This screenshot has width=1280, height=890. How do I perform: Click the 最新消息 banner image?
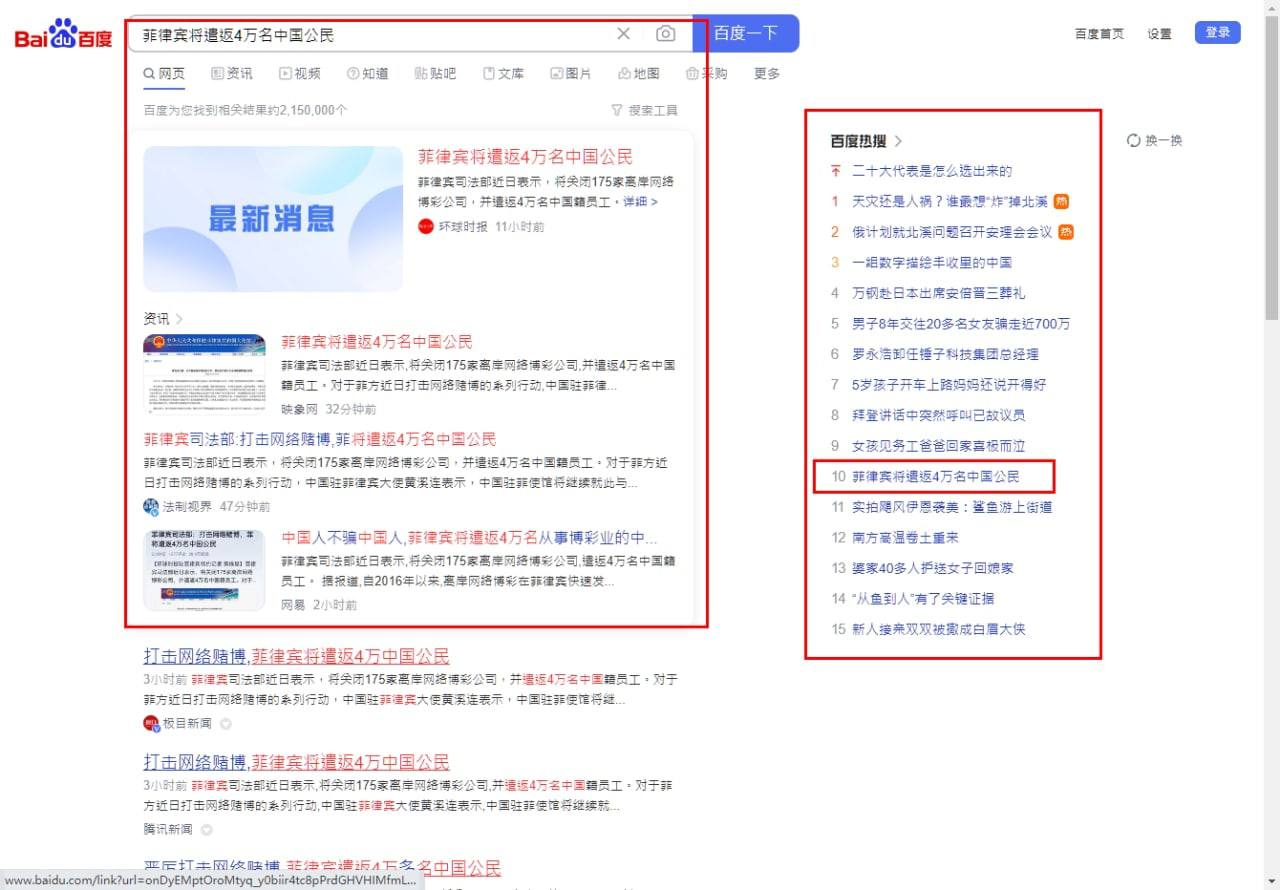(273, 219)
